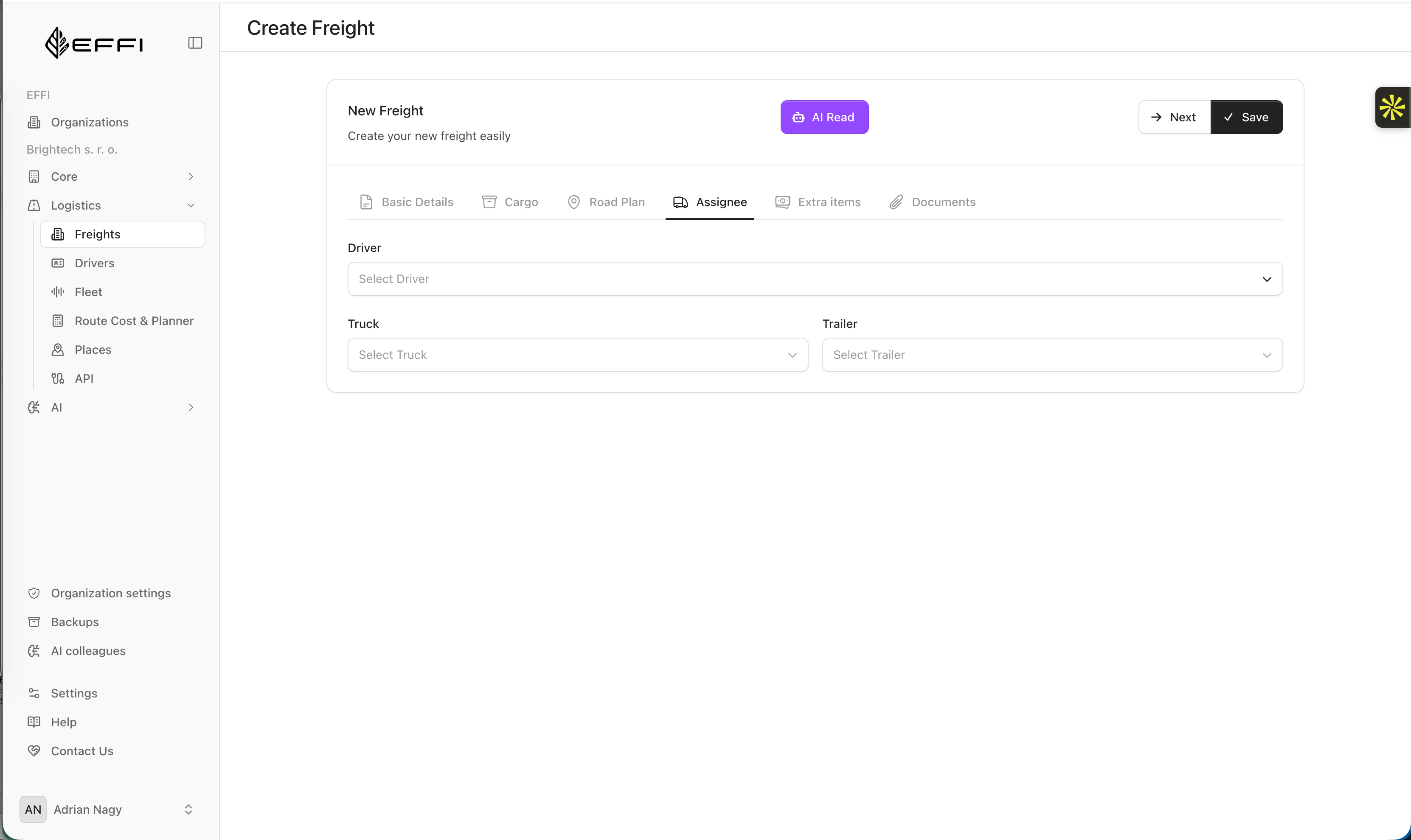Click the Organizations building icon
Screen dimensions: 1411x840
point(34,122)
